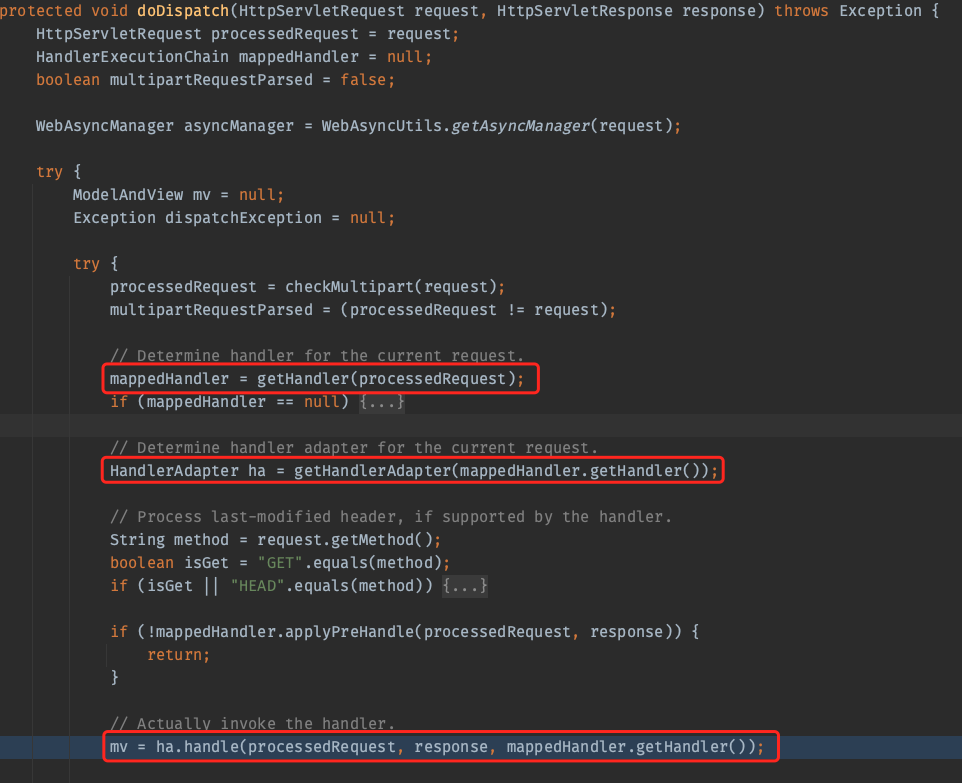Click the WebAsyncUtils class reference

coord(381,126)
